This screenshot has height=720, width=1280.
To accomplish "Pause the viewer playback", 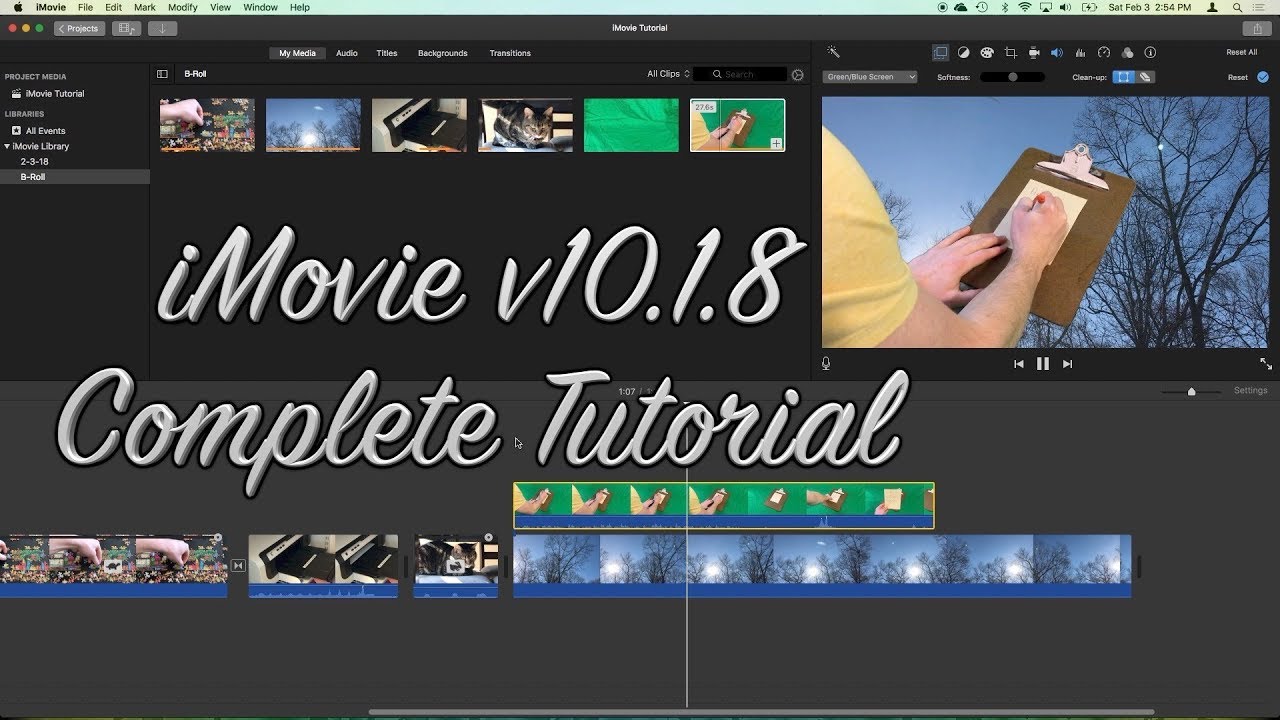I will coord(1043,364).
